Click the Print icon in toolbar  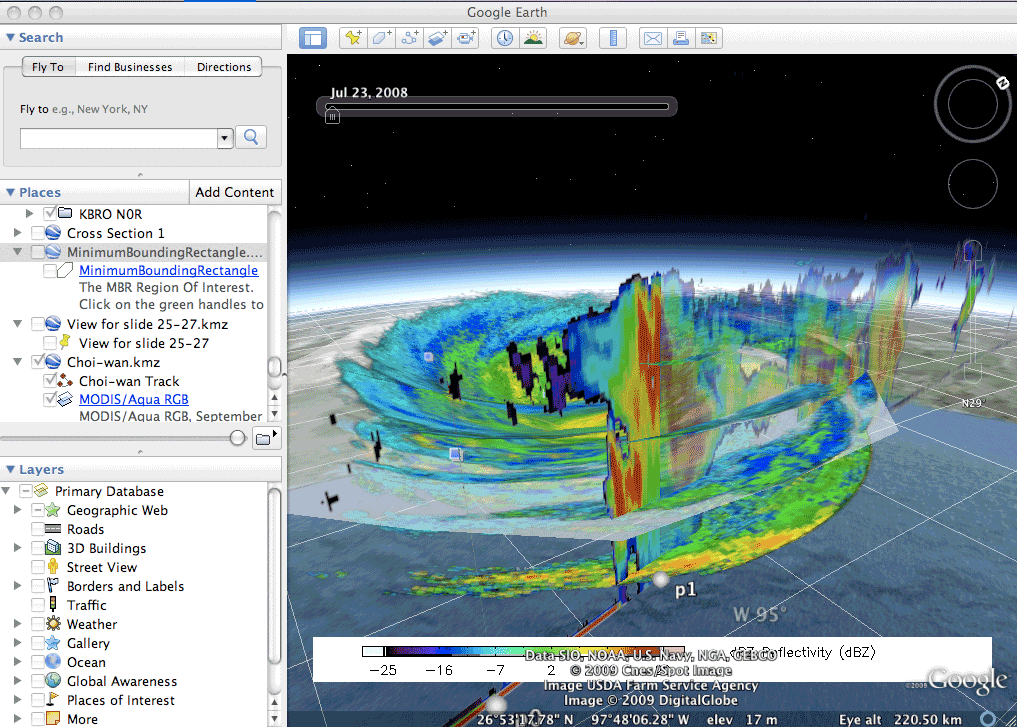[x=680, y=39]
